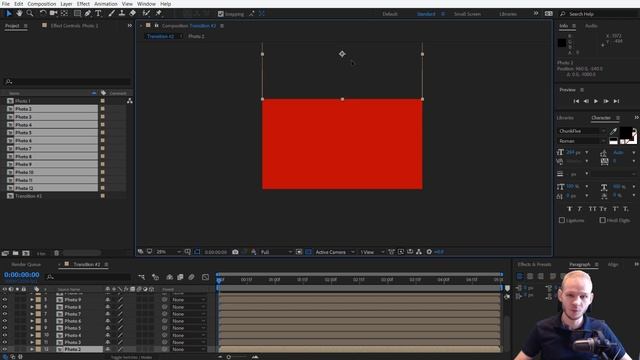
Task: Hide the Photo 9 layer with its eye
Action: click(5, 300)
